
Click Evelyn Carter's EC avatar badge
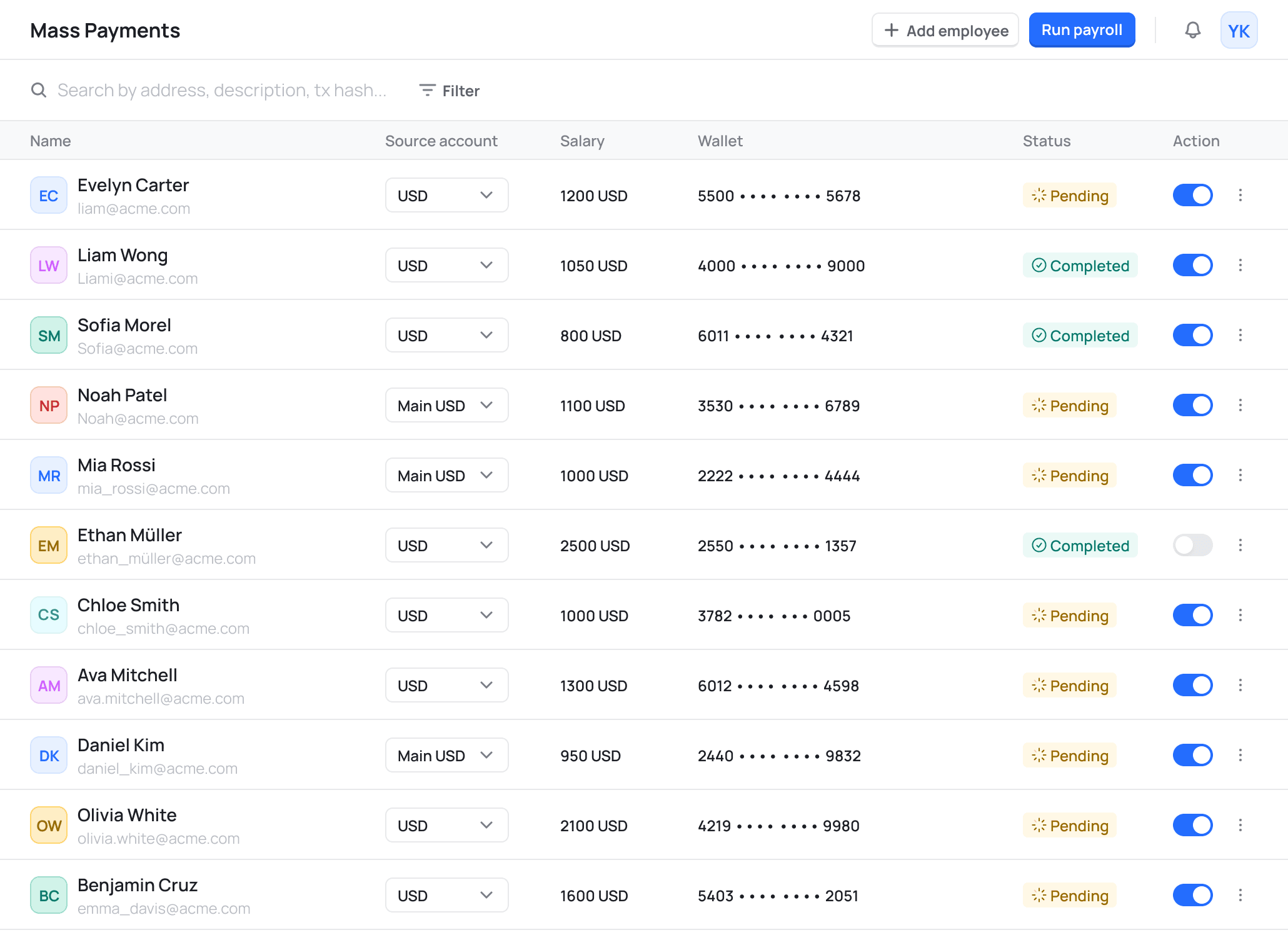[x=48, y=195]
